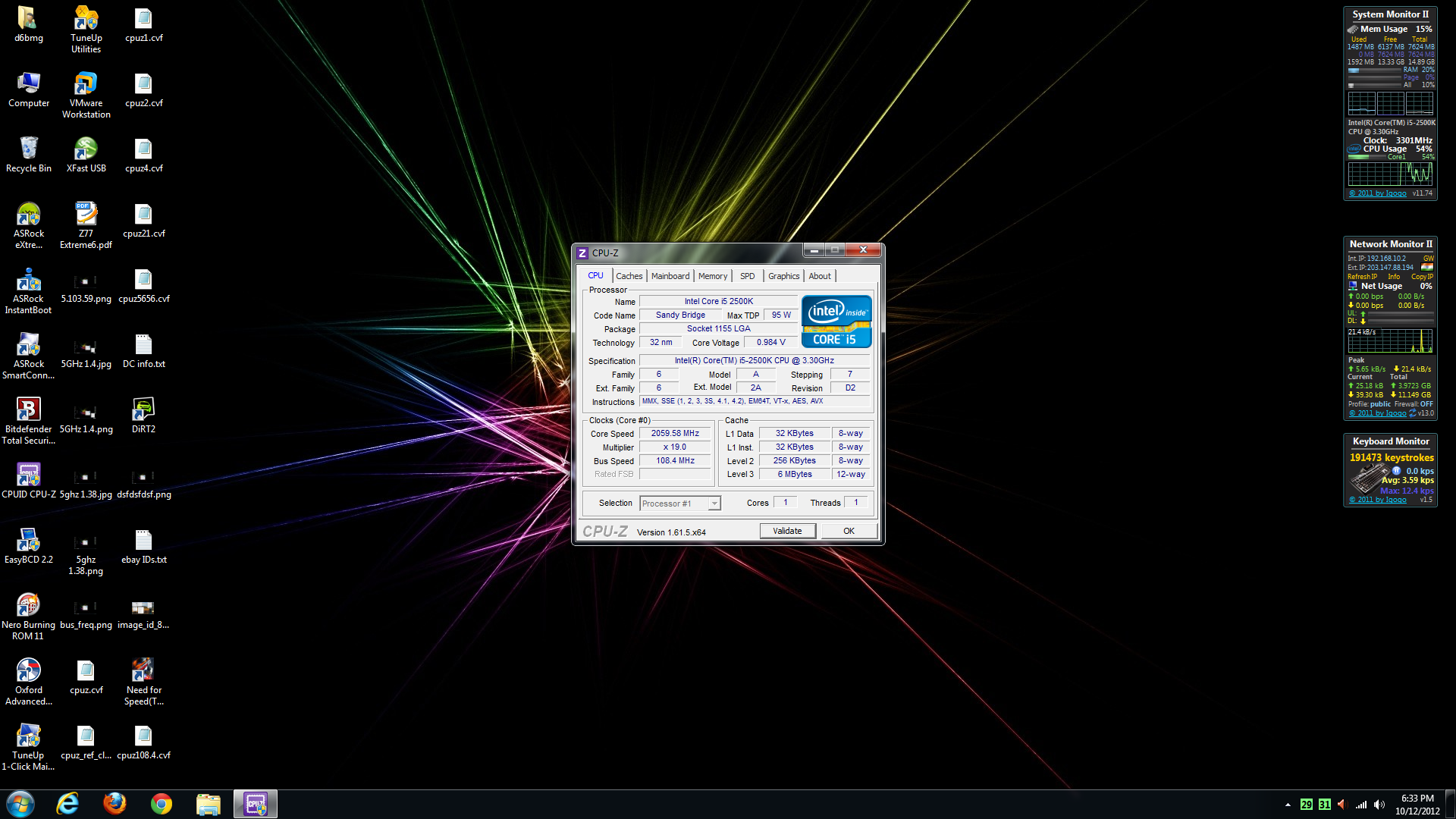The image size is (1456, 819).
Task: Open Igogo link in Network Monitor II
Action: pos(1377,413)
